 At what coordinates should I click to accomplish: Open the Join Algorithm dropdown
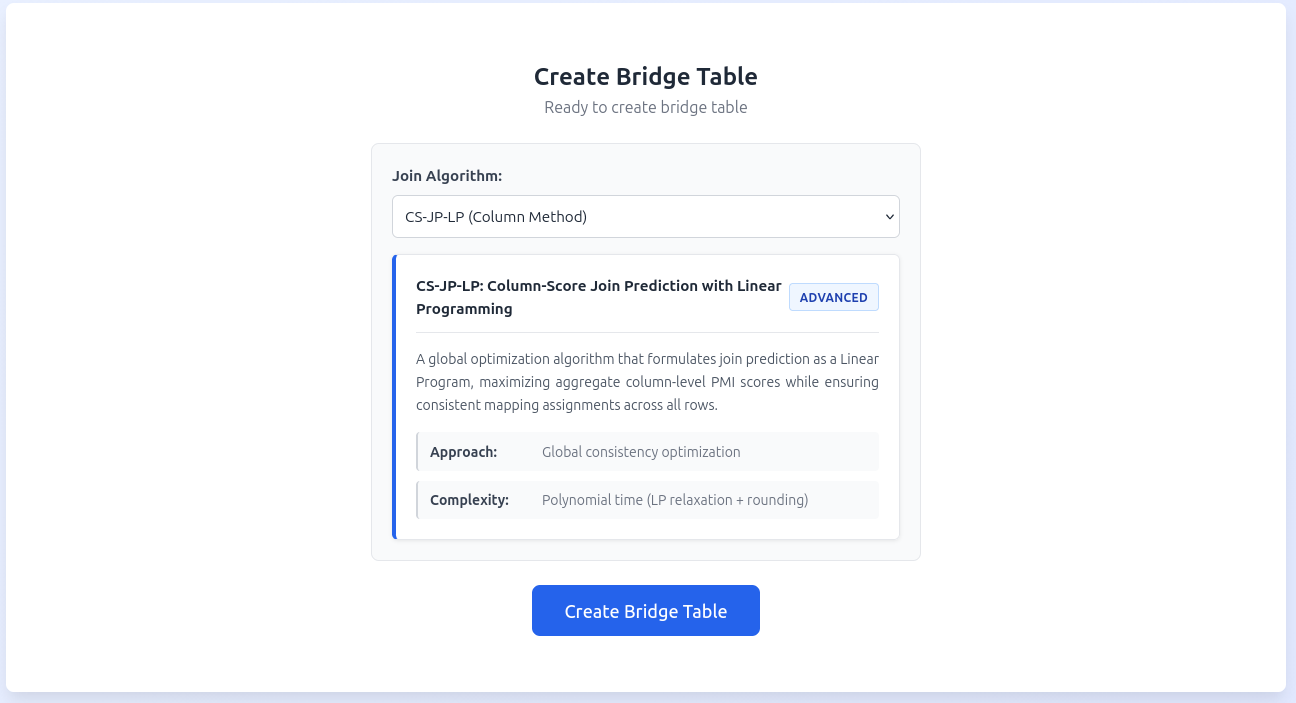(x=645, y=216)
